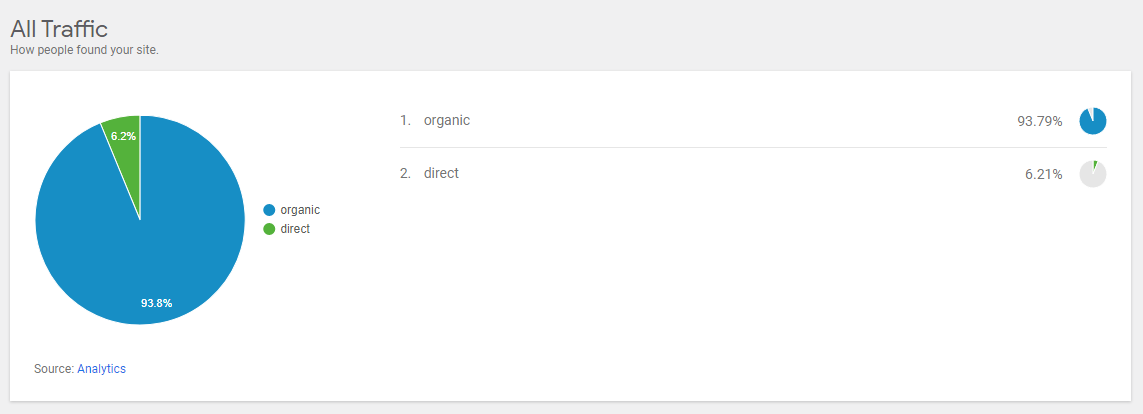Image resolution: width=1143 pixels, height=414 pixels.
Task: Click the All Traffic heading
Action: [x=59, y=29]
